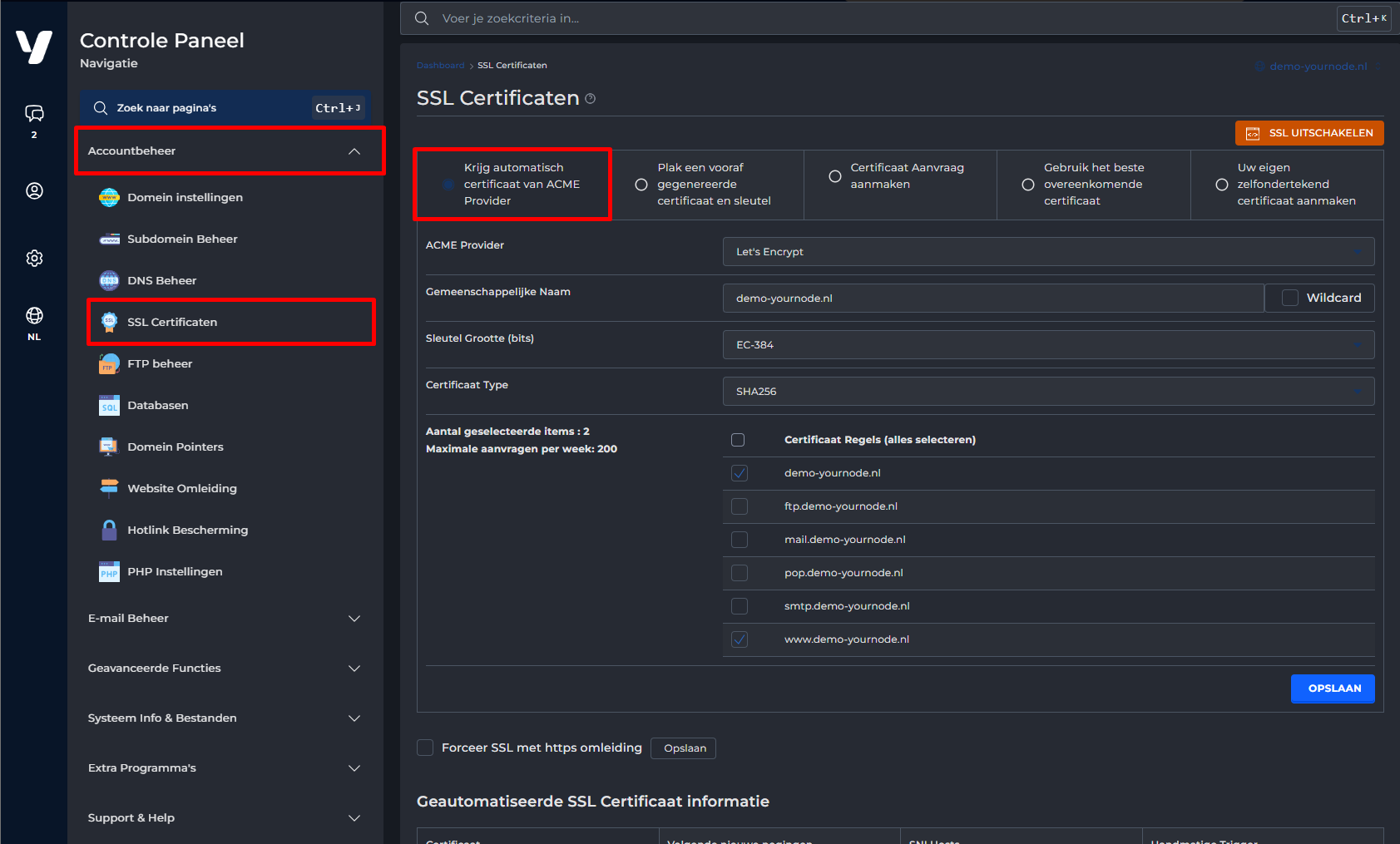Enable the Wildcard checkbox
Screen dimensions: 1400x844
click(x=1290, y=298)
